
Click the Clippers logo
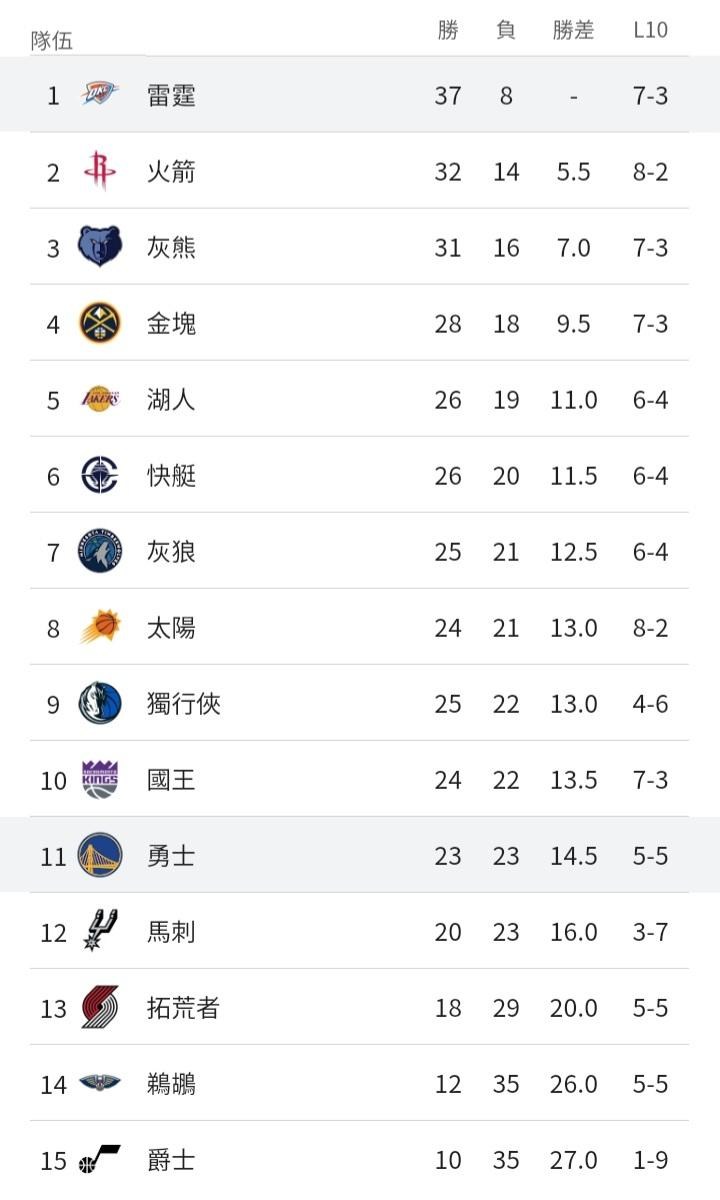[x=100, y=475]
